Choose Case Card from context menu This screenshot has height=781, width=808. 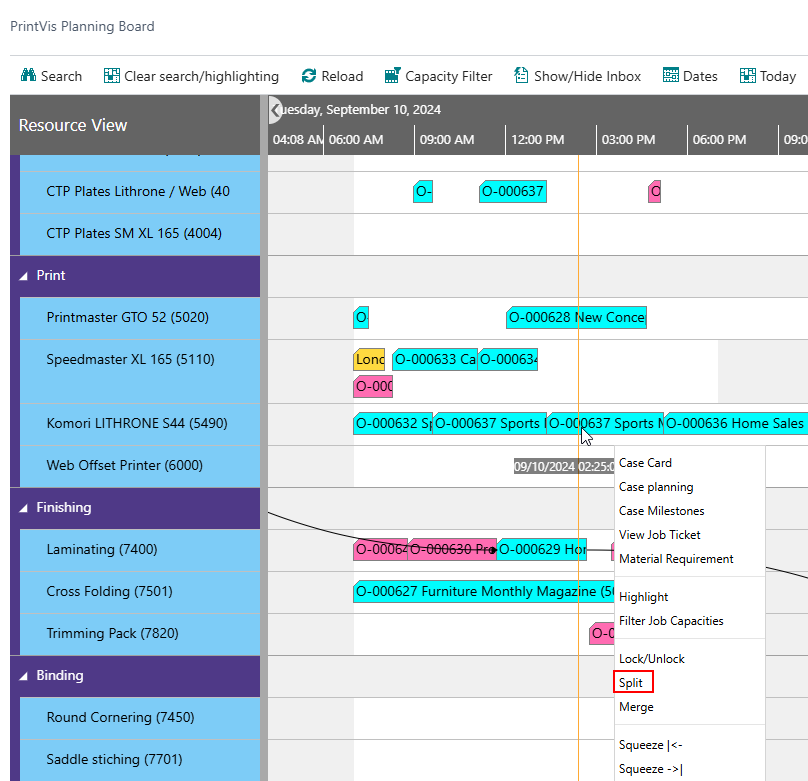[645, 463]
